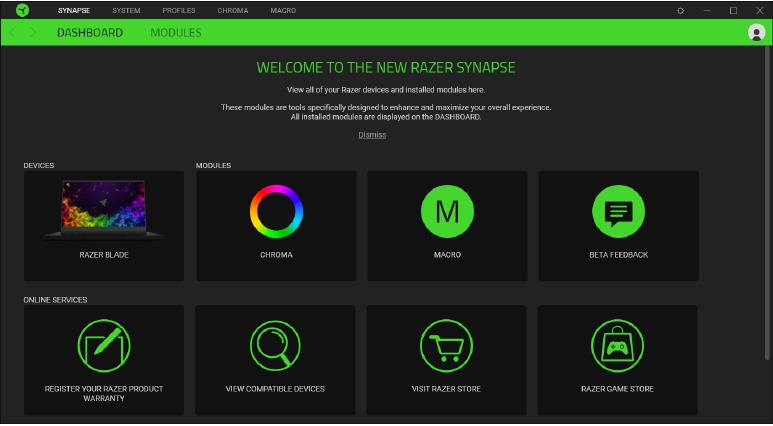Maximize the Synapse window
Image resolution: width=773 pixels, height=426 pixels.
click(x=733, y=10)
